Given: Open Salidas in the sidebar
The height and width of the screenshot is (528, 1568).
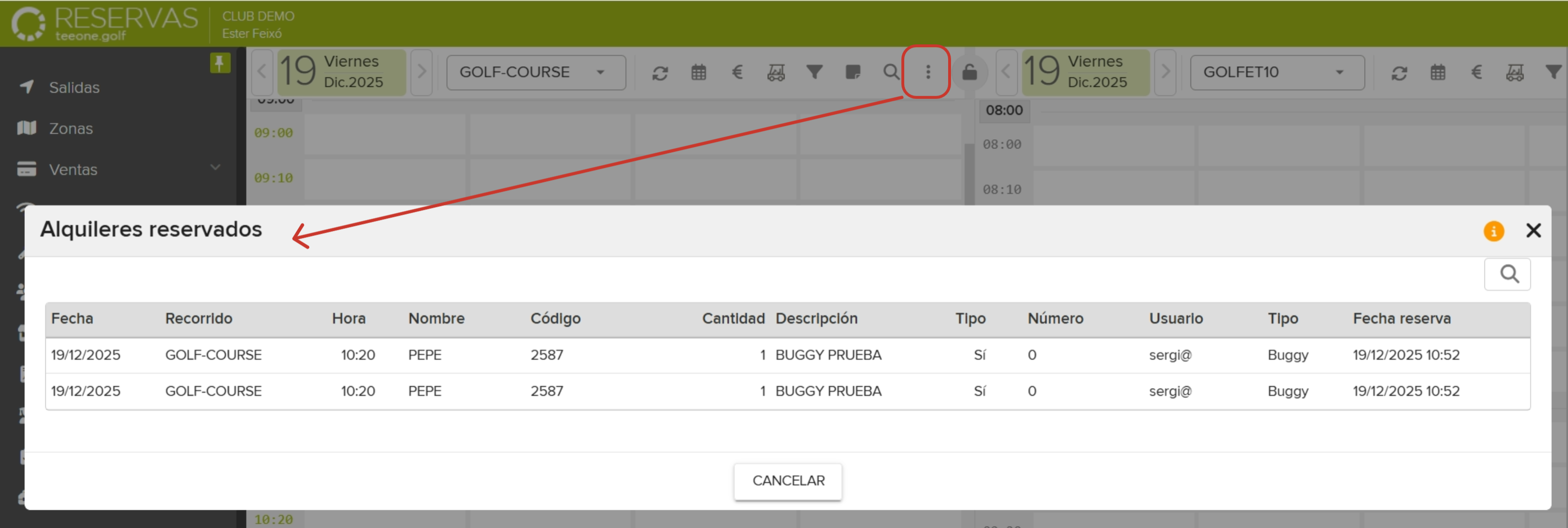Looking at the screenshot, I should [73, 88].
